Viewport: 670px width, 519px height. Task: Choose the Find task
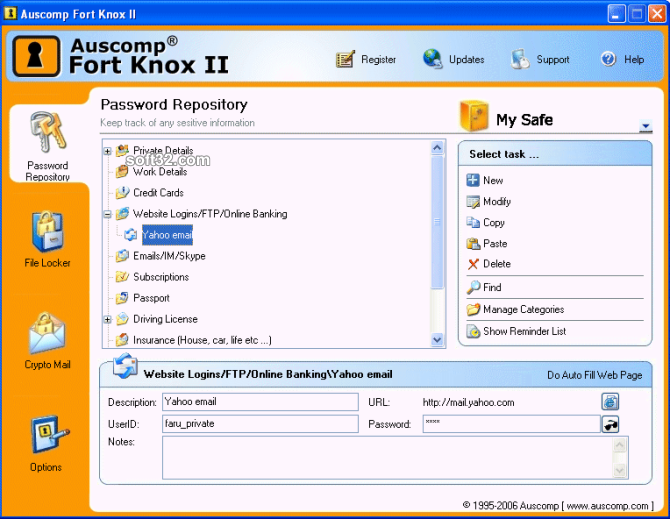[492, 287]
